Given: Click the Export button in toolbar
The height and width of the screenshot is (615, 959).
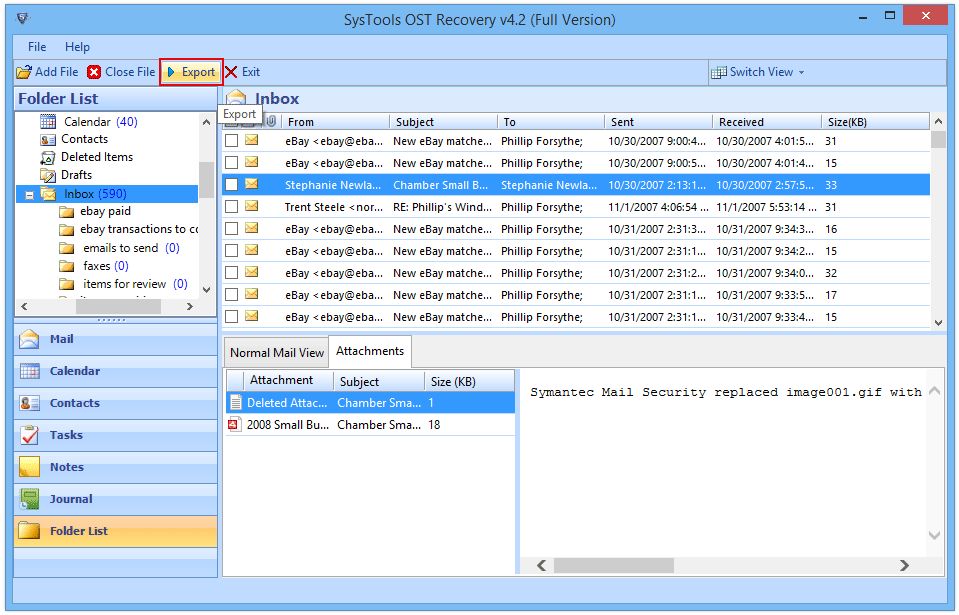Looking at the screenshot, I should pos(191,72).
